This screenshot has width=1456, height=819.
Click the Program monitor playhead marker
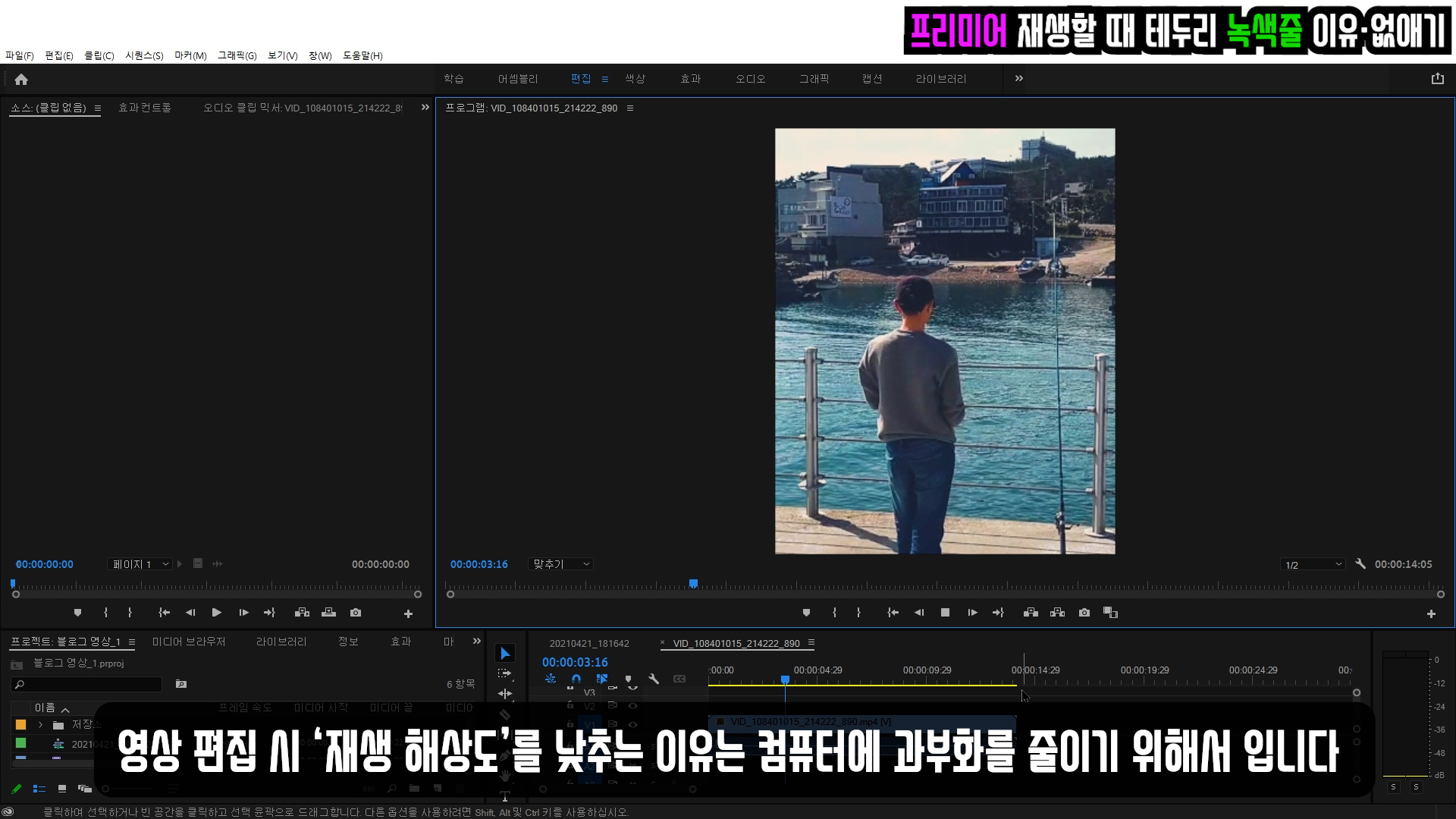[x=693, y=584]
